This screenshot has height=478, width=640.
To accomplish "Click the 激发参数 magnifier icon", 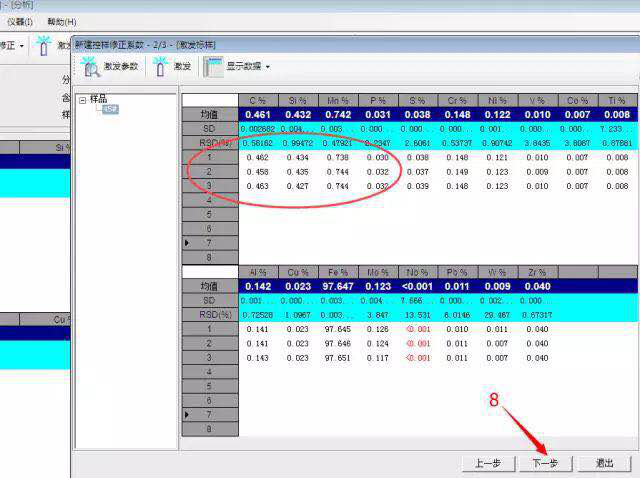I will point(91,66).
